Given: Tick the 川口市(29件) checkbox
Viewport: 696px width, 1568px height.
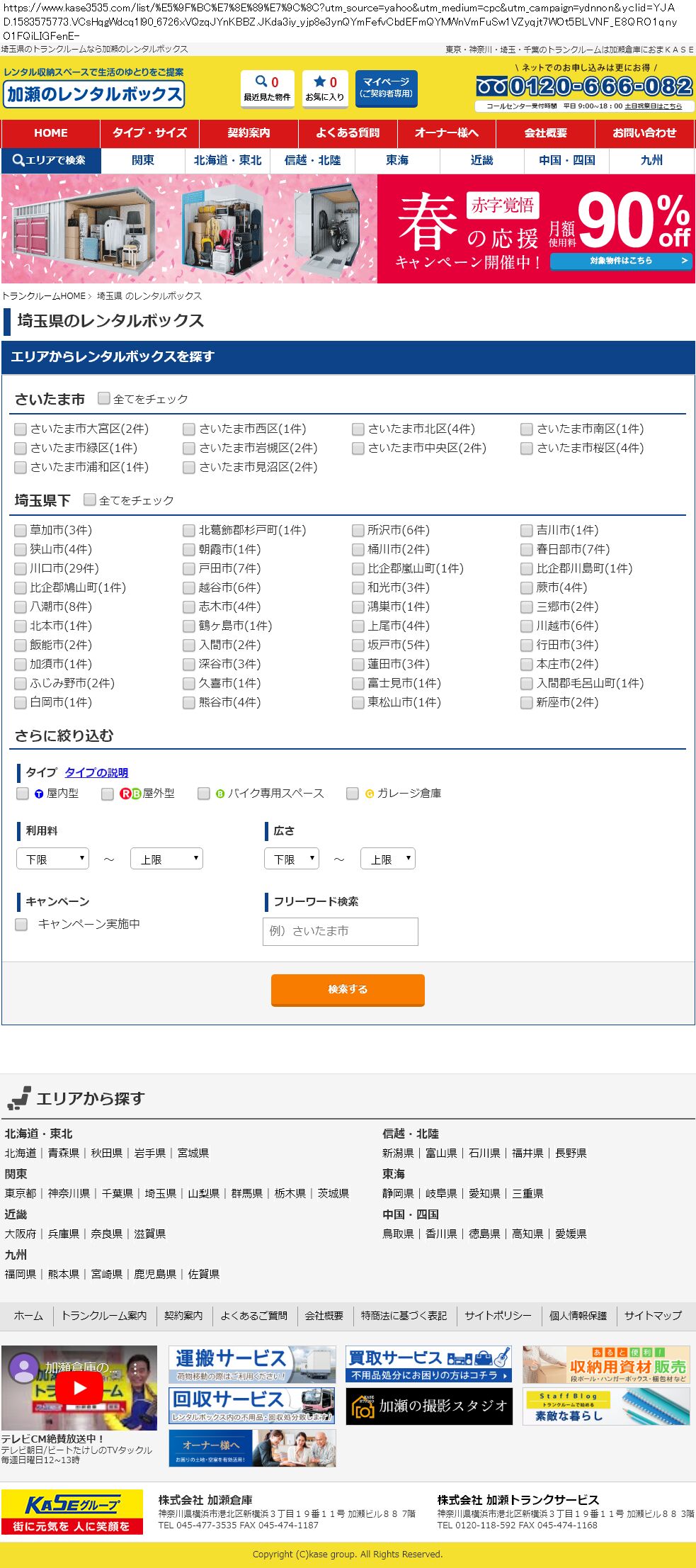Looking at the screenshot, I should point(21,569).
